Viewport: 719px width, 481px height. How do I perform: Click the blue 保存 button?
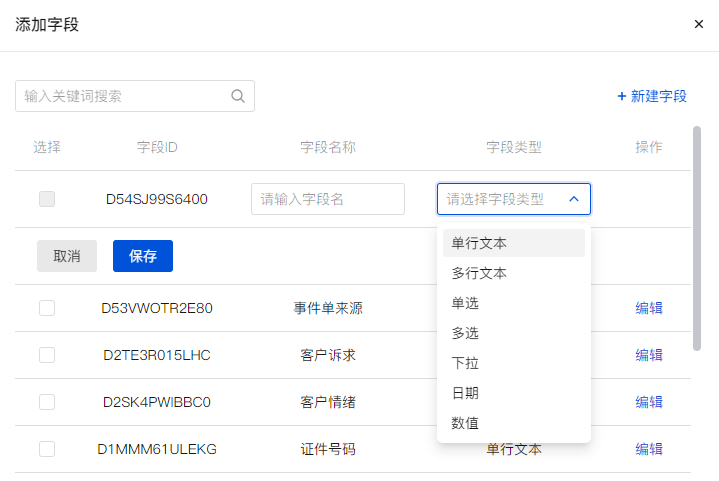pos(143,256)
